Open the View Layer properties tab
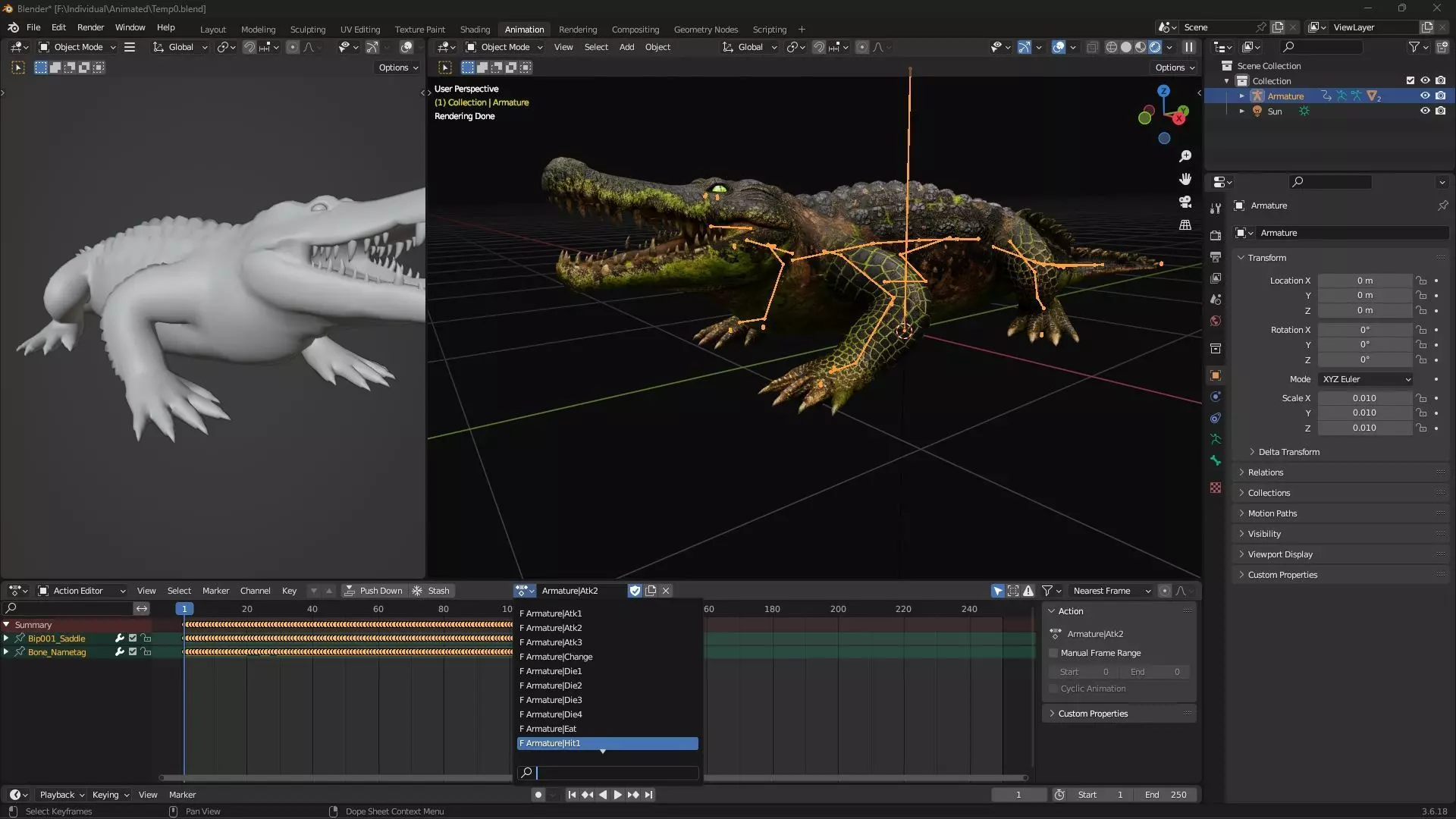 (1216, 278)
